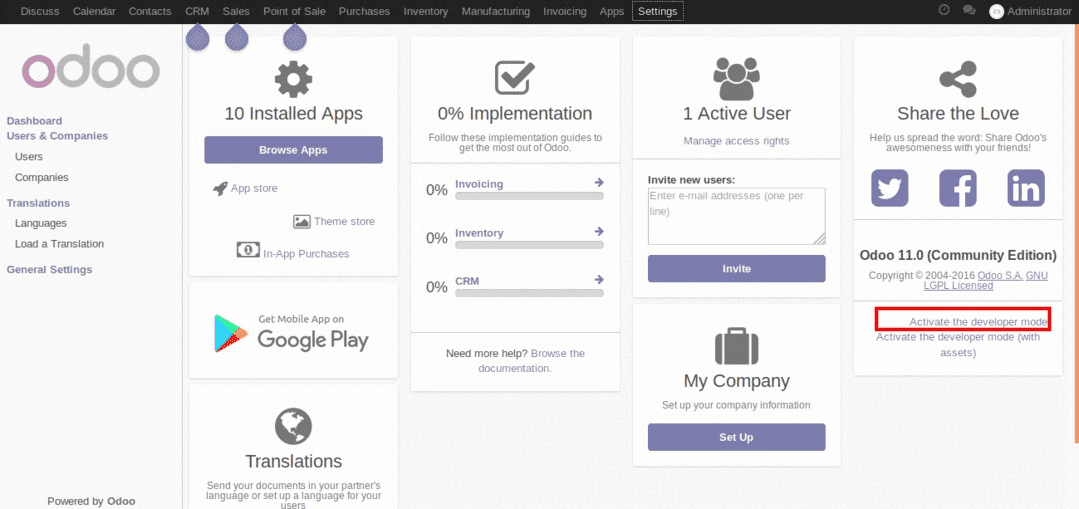Image resolution: width=1079 pixels, height=509 pixels.
Task: Click the gear icon above Installed Apps
Action: click(293, 78)
